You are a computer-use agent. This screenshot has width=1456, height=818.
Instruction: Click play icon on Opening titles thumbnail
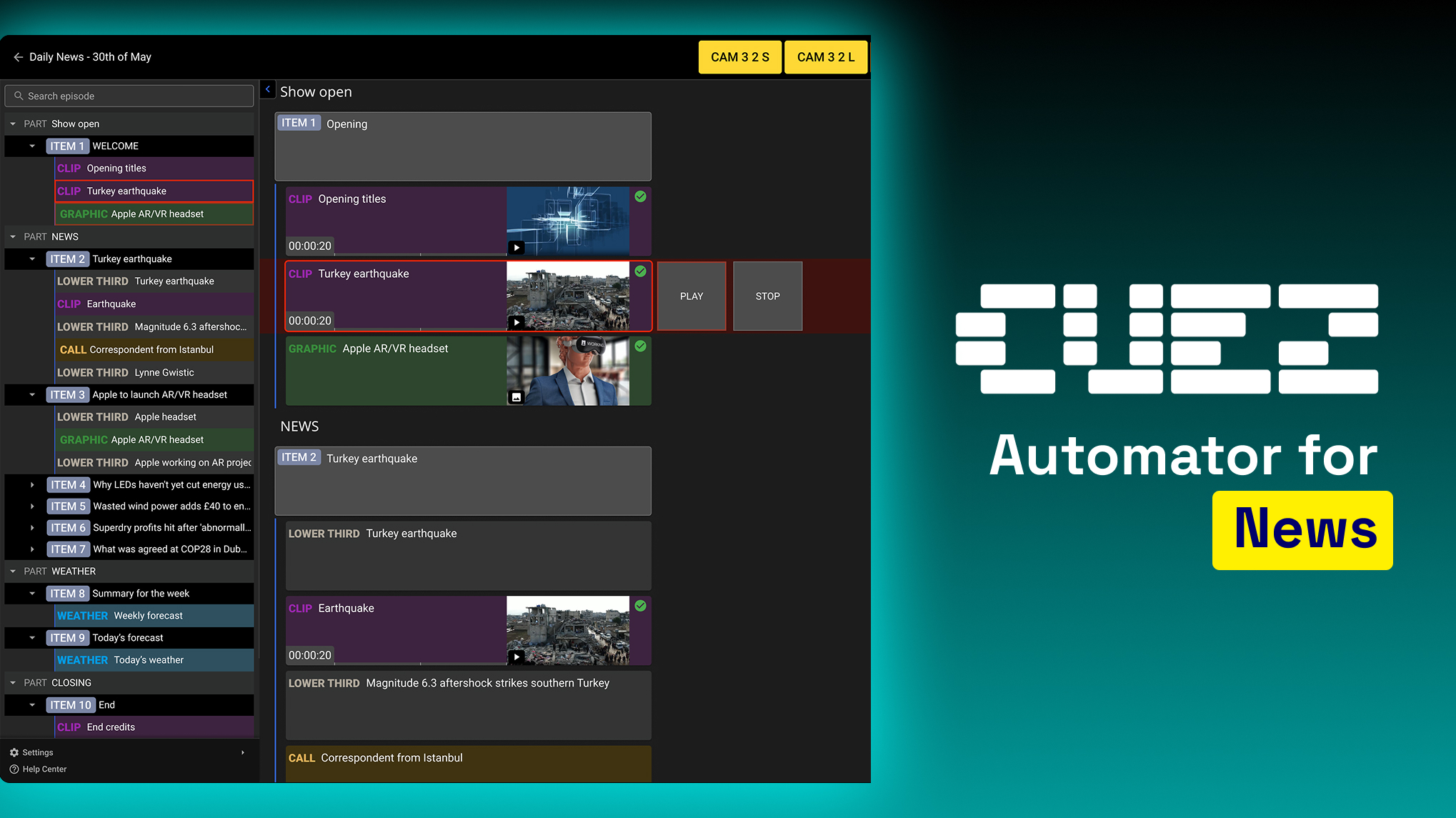(x=517, y=248)
